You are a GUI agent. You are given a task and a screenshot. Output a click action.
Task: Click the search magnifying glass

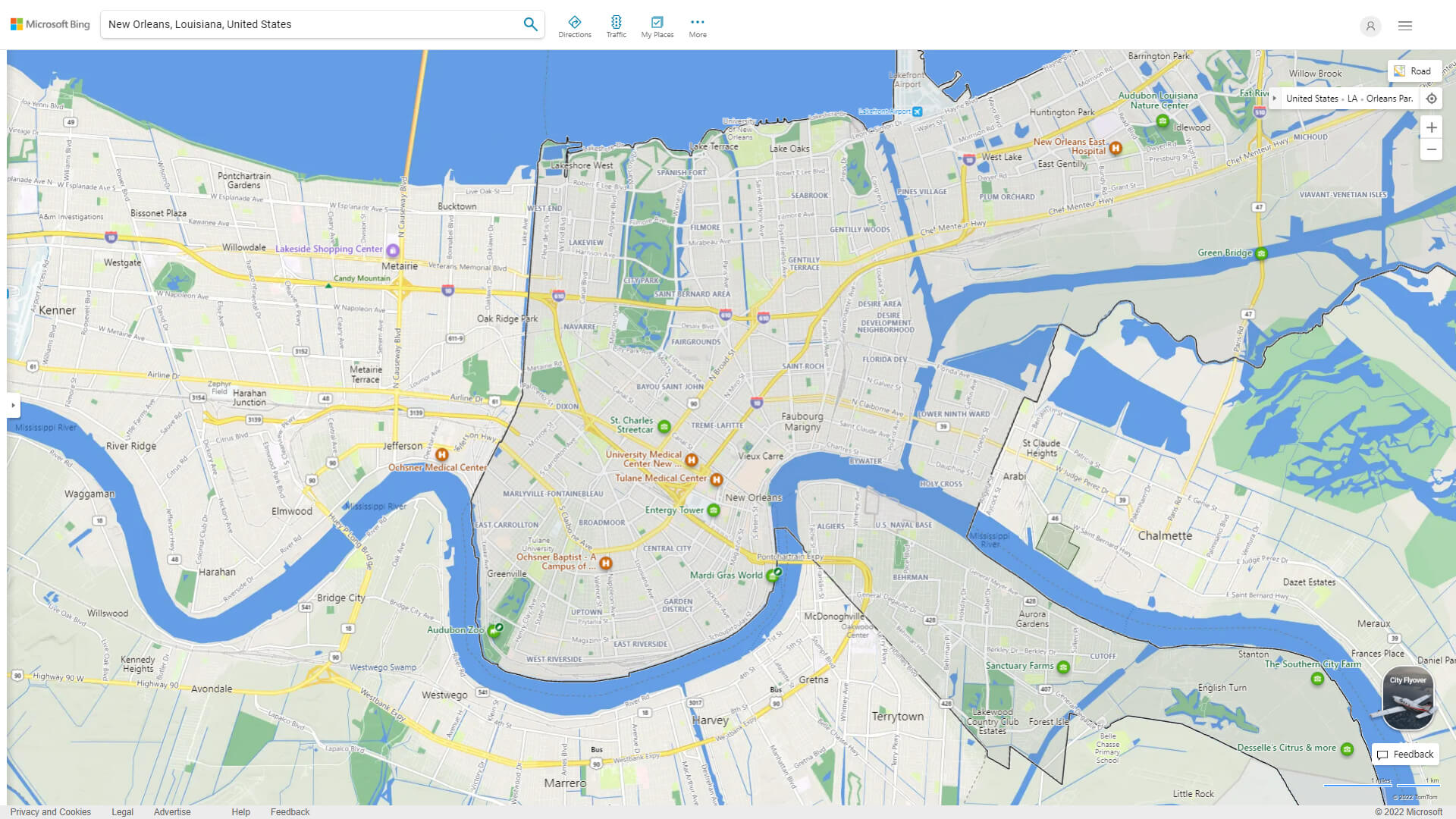click(530, 24)
